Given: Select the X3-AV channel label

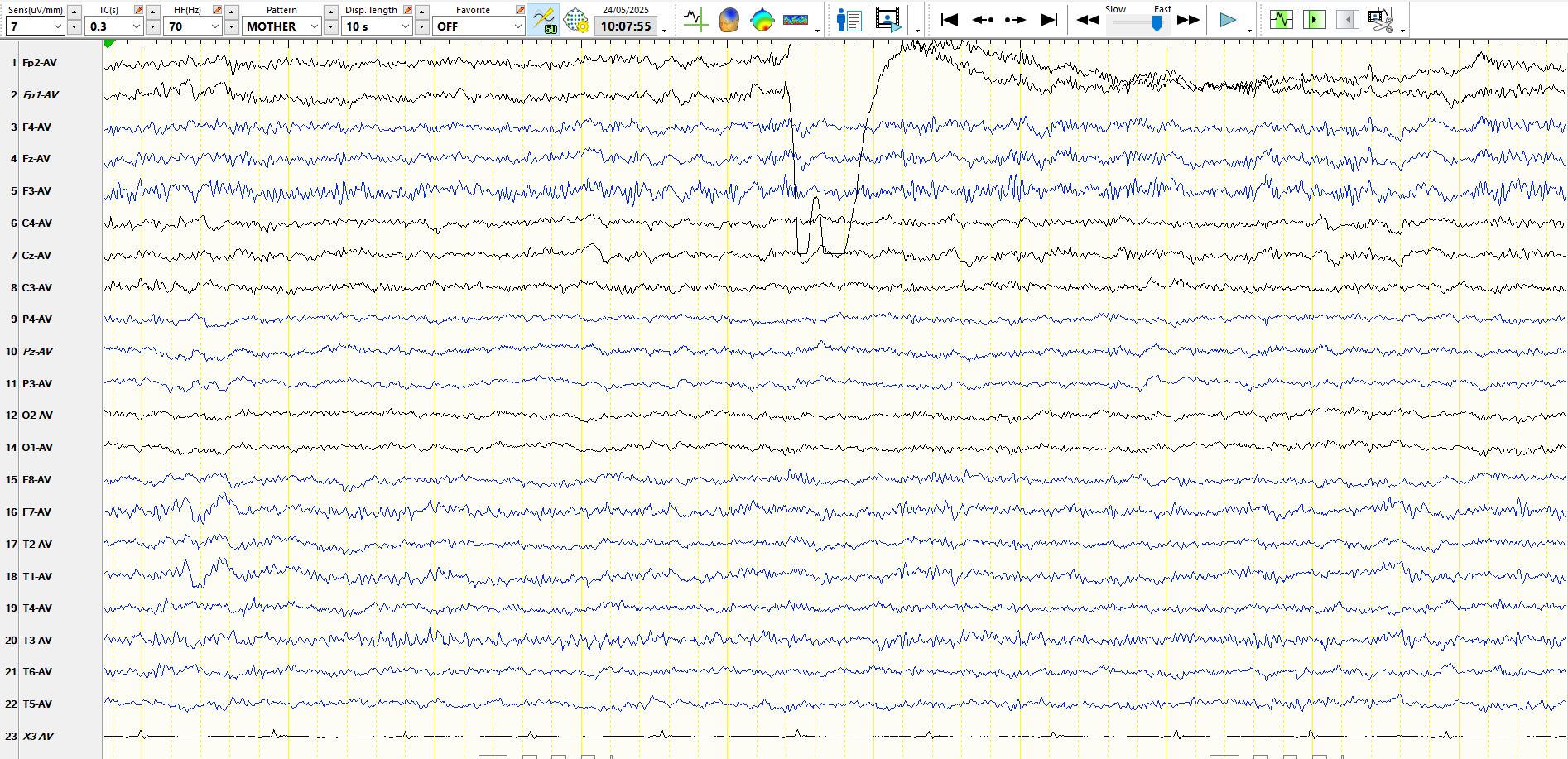Looking at the screenshot, I should click(x=39, y=737).
